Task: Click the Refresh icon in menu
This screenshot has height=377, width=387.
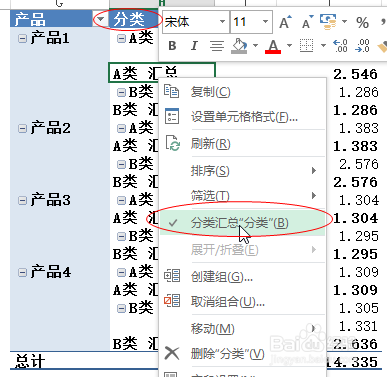Action: (x=173, y=143)
